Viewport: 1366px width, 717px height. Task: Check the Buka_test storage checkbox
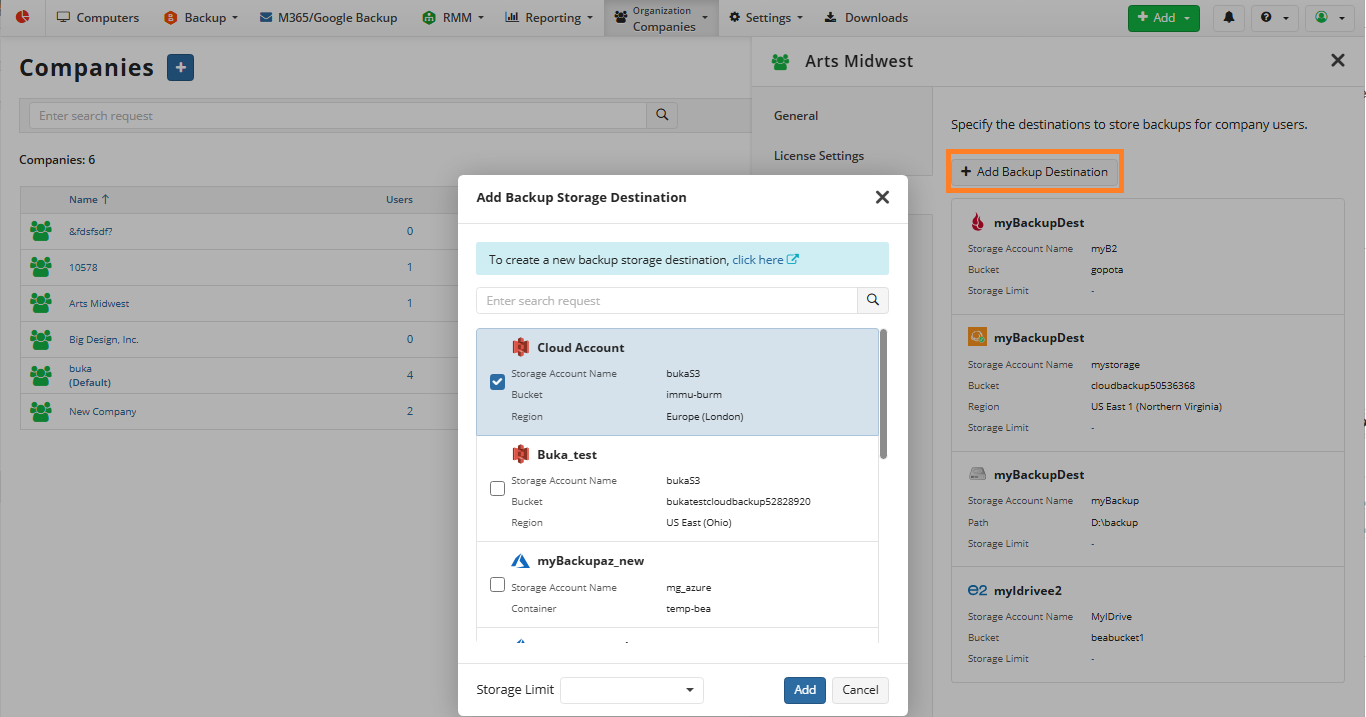coord(497,489)
